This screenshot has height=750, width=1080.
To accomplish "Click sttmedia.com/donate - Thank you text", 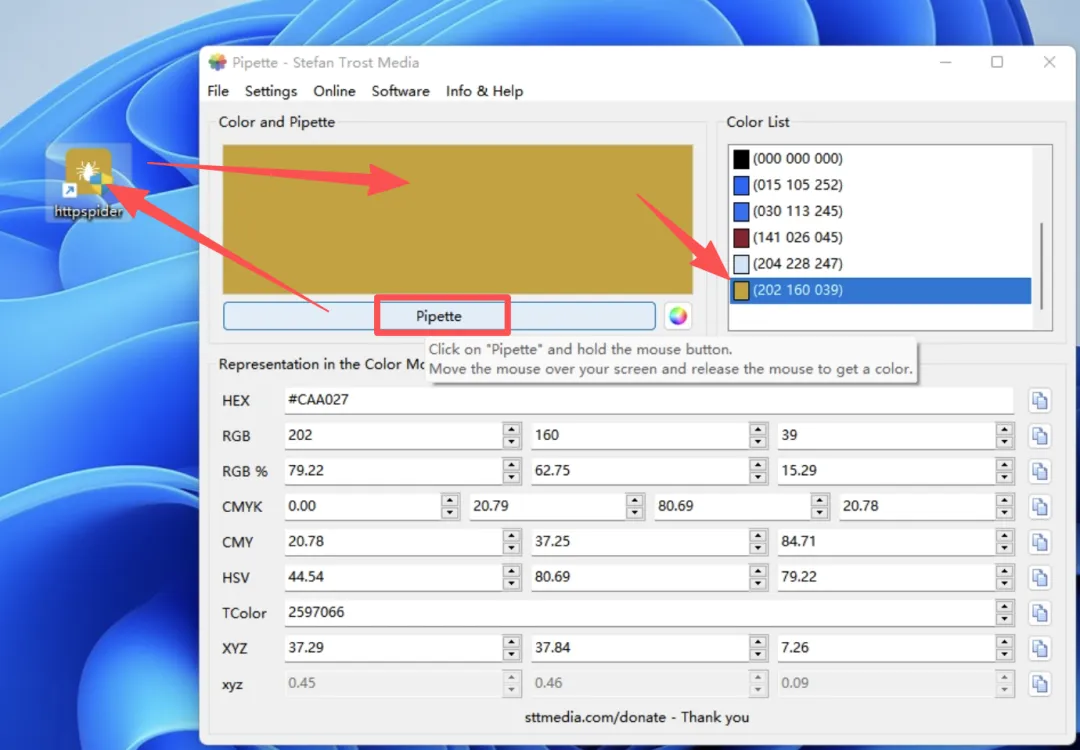I will 636,718.
